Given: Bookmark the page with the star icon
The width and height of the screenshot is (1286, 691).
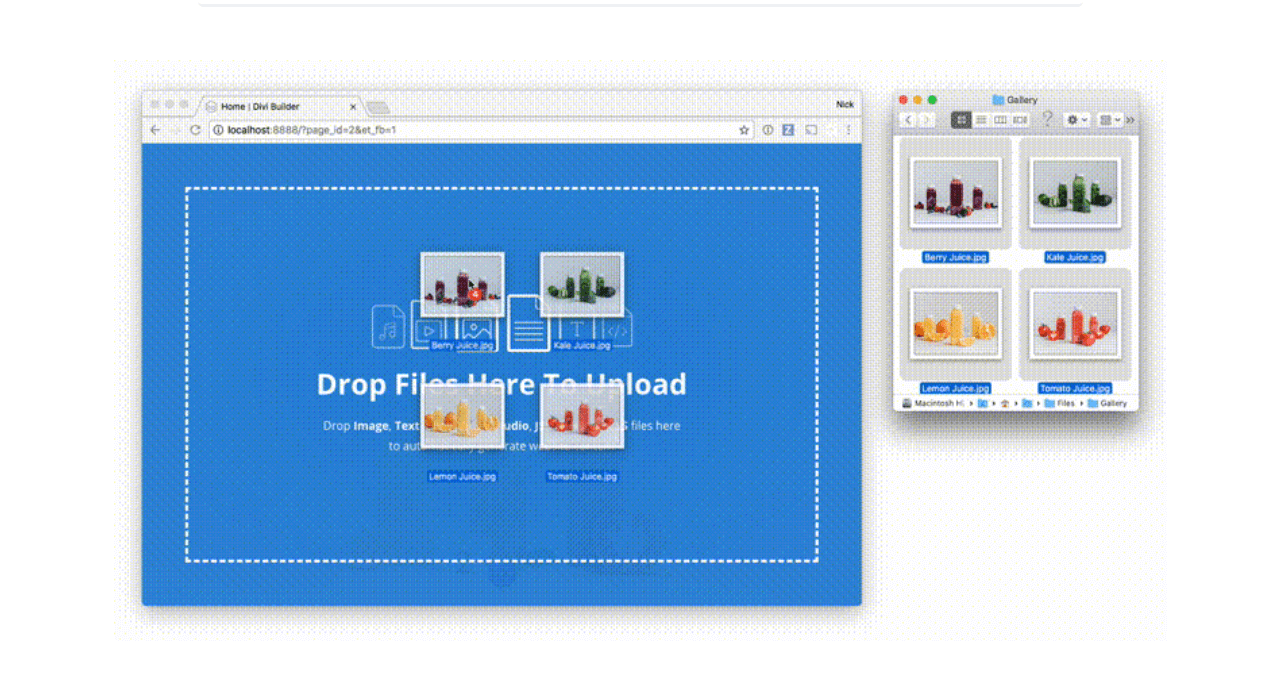Looking at the screenshot, I should 742,130.
